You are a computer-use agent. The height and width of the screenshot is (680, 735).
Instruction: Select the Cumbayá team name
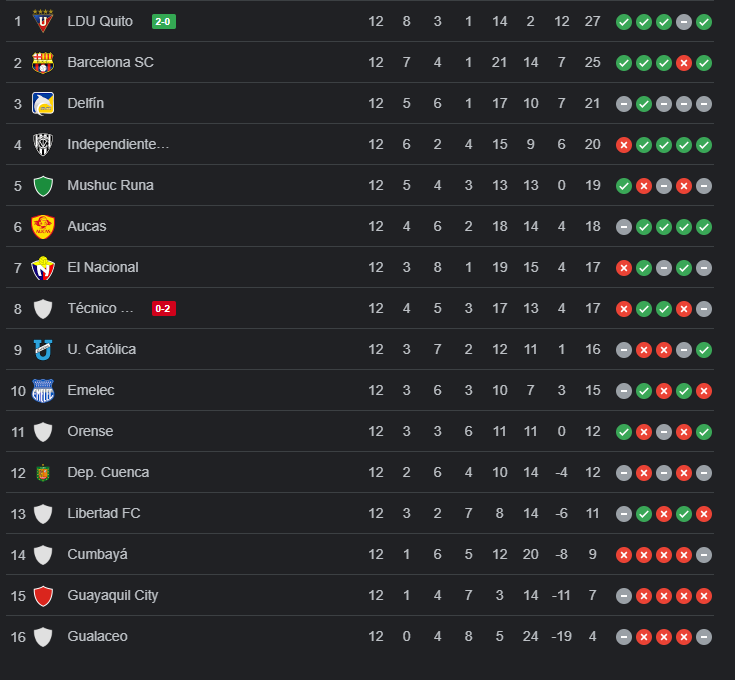97,554
